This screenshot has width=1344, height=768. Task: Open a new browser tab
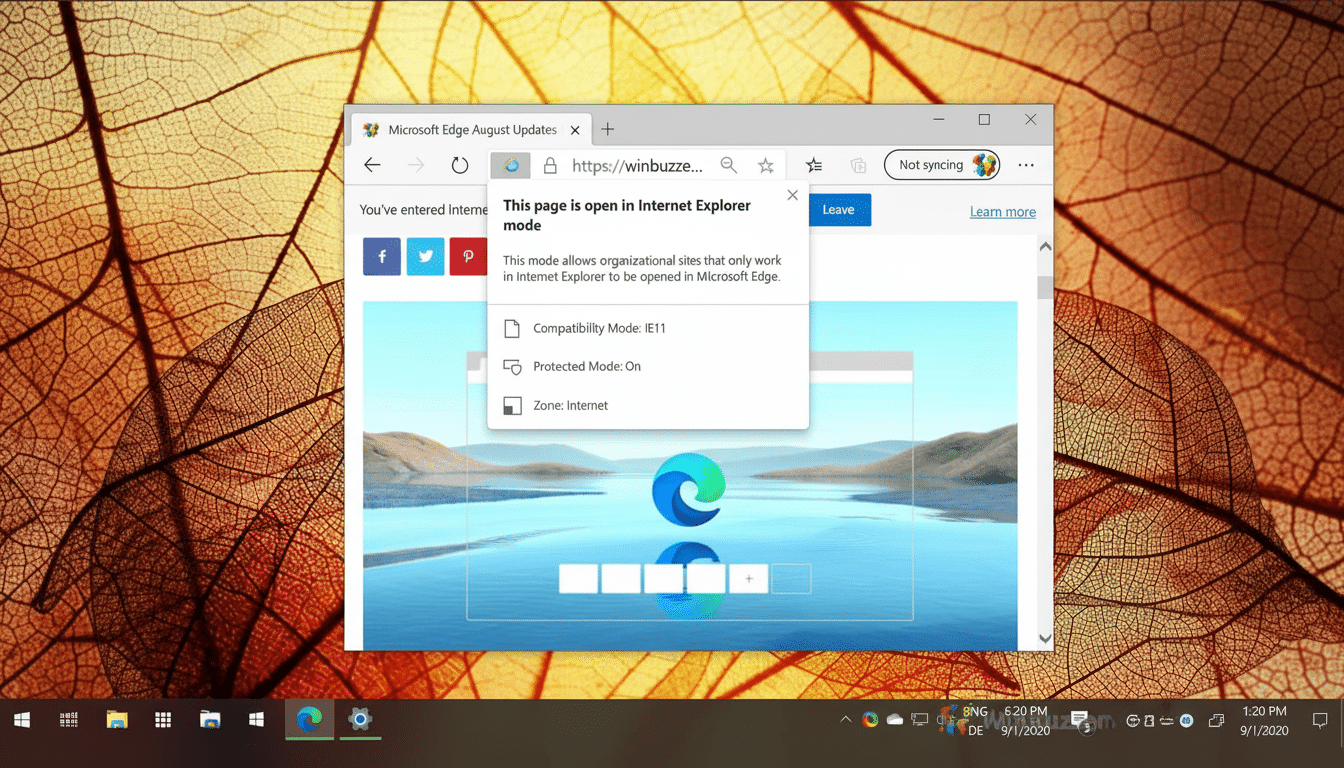click(x=607, y=129)
